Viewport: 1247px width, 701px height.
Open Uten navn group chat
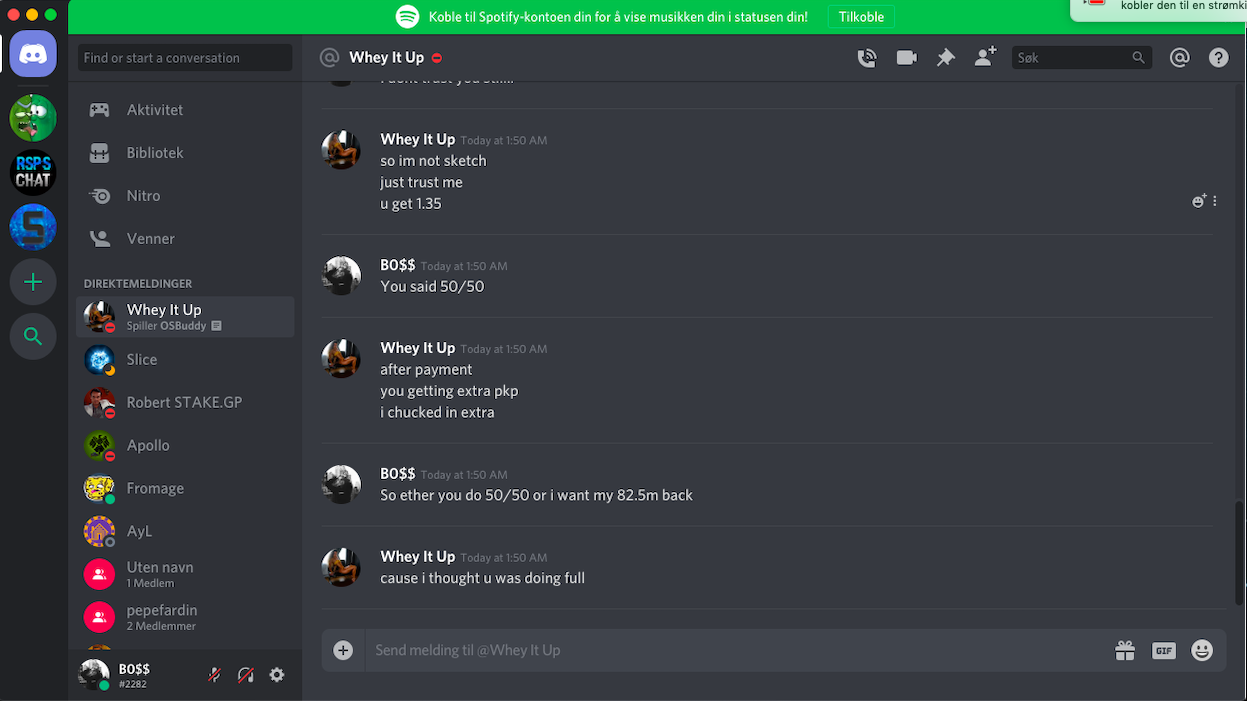coord(185,574)
